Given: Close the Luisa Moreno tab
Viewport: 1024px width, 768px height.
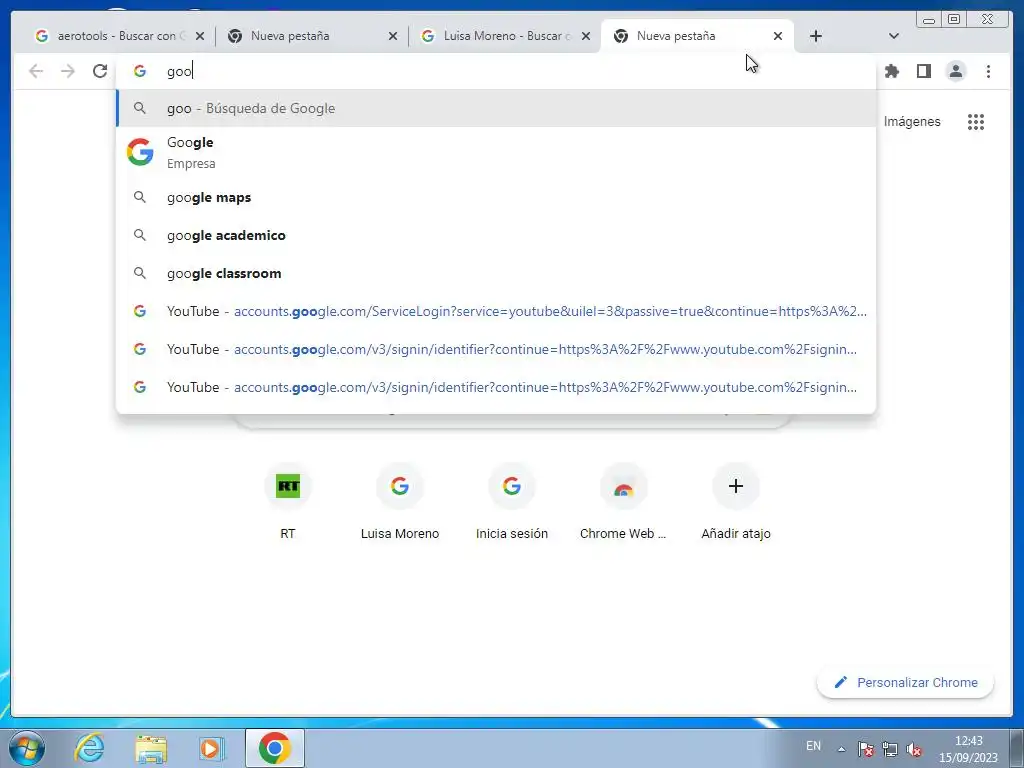Looking at the screenshot, I should 586,36.
